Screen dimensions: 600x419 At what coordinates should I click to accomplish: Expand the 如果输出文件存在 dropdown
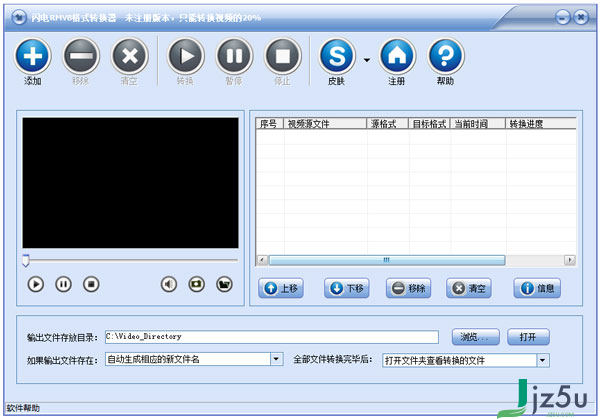276,359
